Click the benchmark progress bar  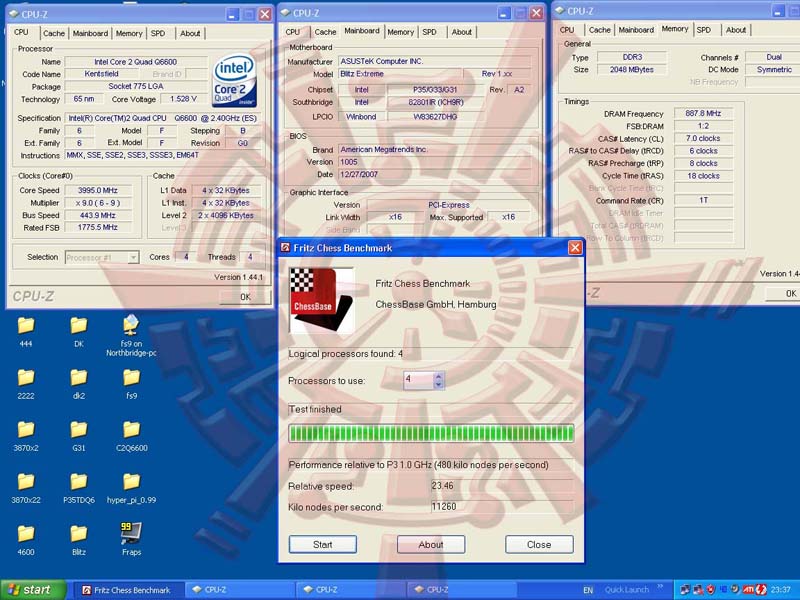431,434
